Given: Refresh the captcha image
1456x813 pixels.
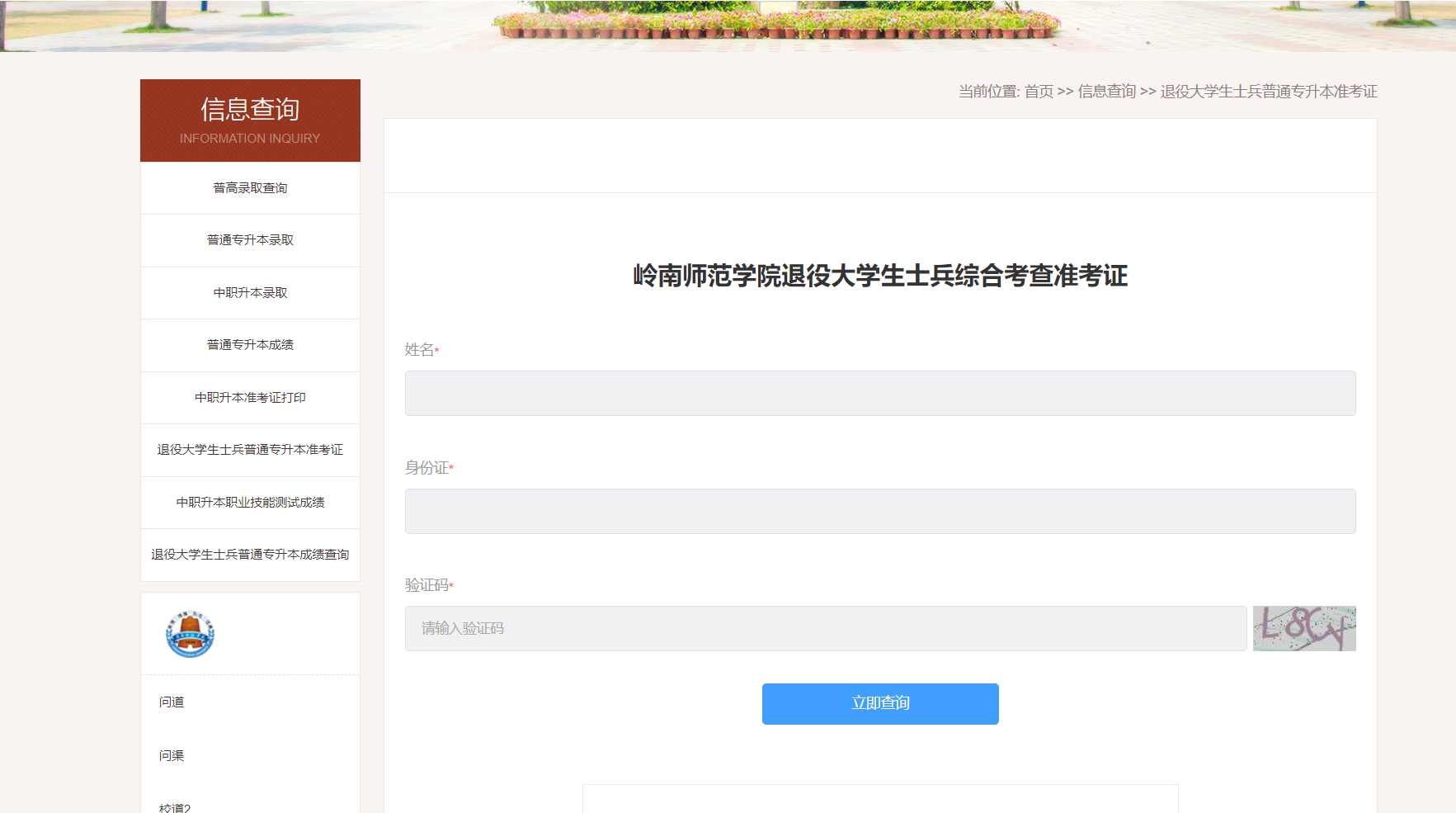Looking at the screenshot, I should click(1304, 628).
